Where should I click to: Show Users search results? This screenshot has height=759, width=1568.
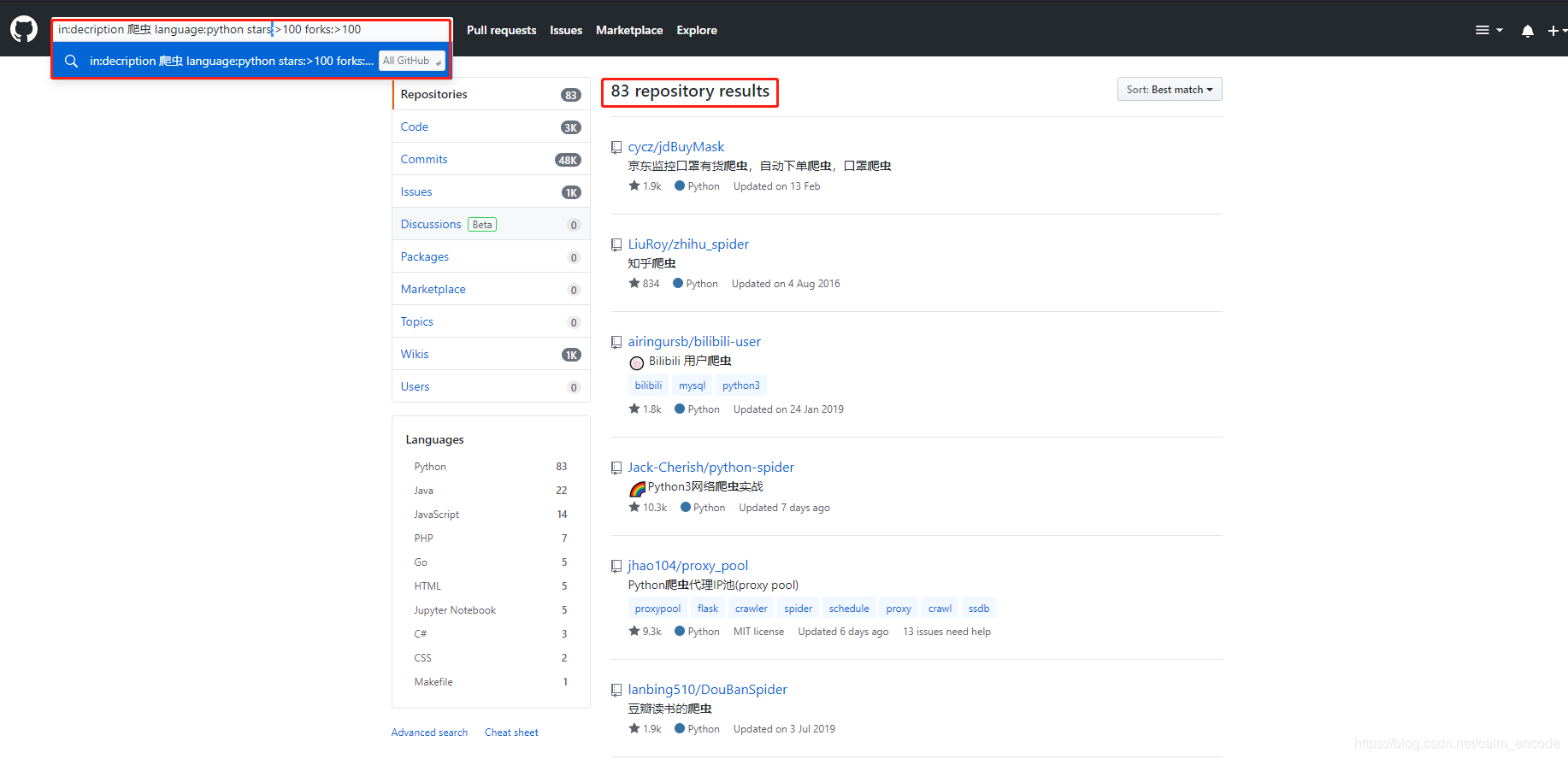491,386
